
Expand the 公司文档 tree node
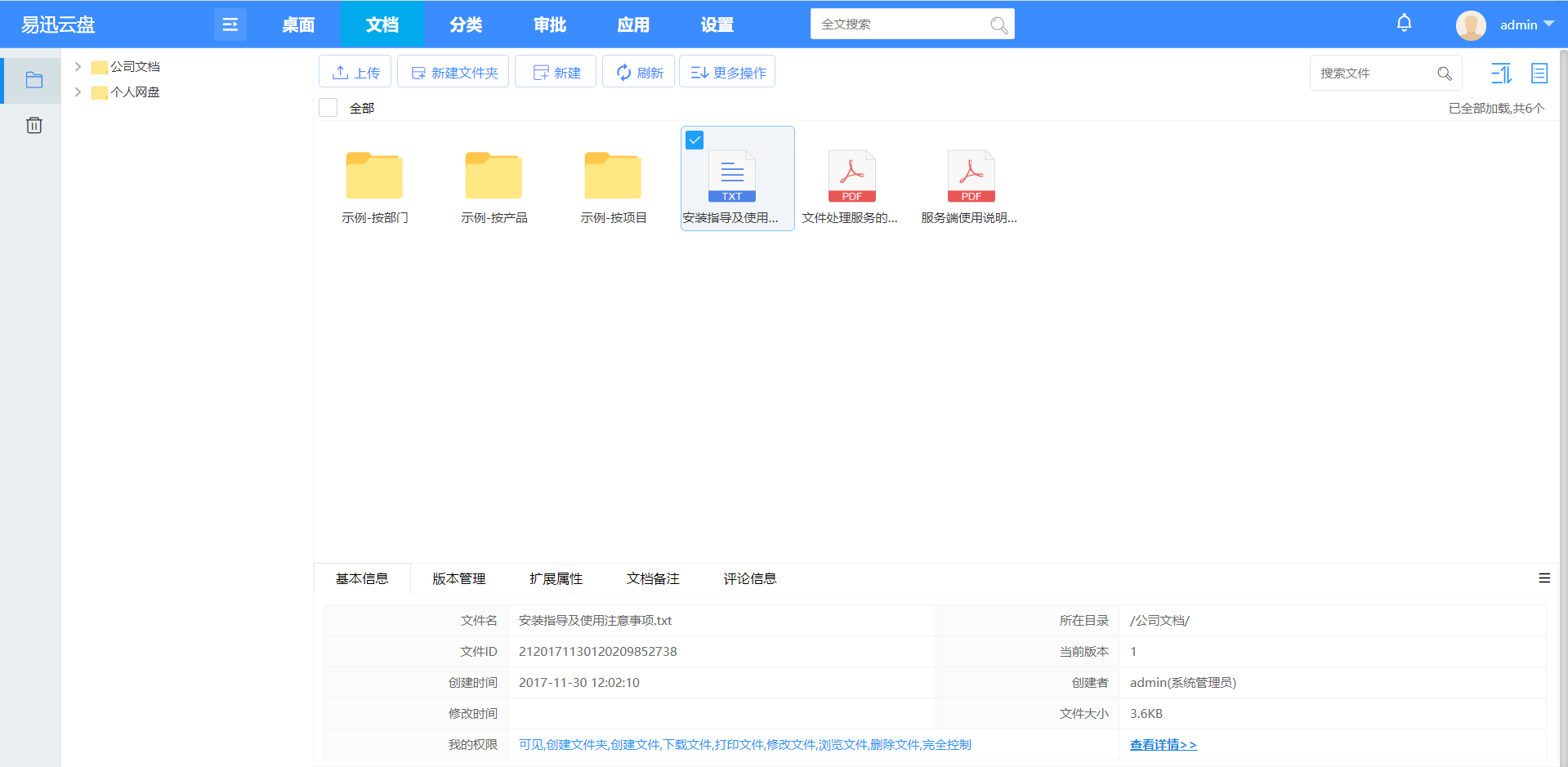coord(78,66)
